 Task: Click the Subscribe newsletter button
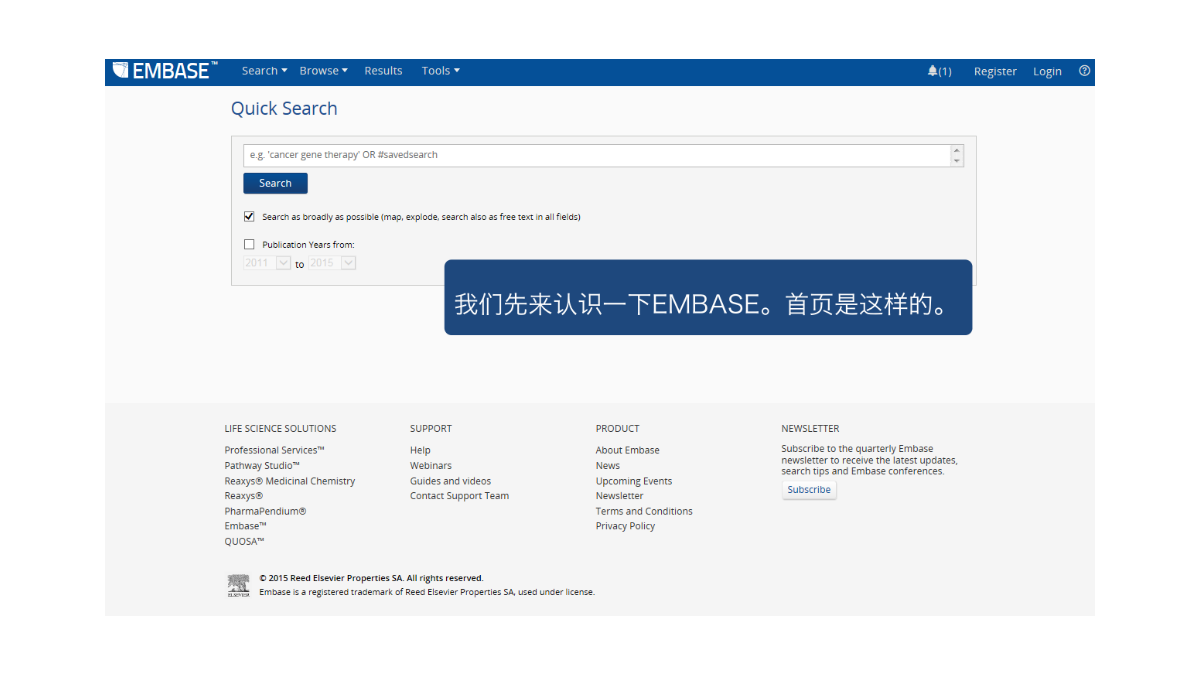tap(809, 490)
